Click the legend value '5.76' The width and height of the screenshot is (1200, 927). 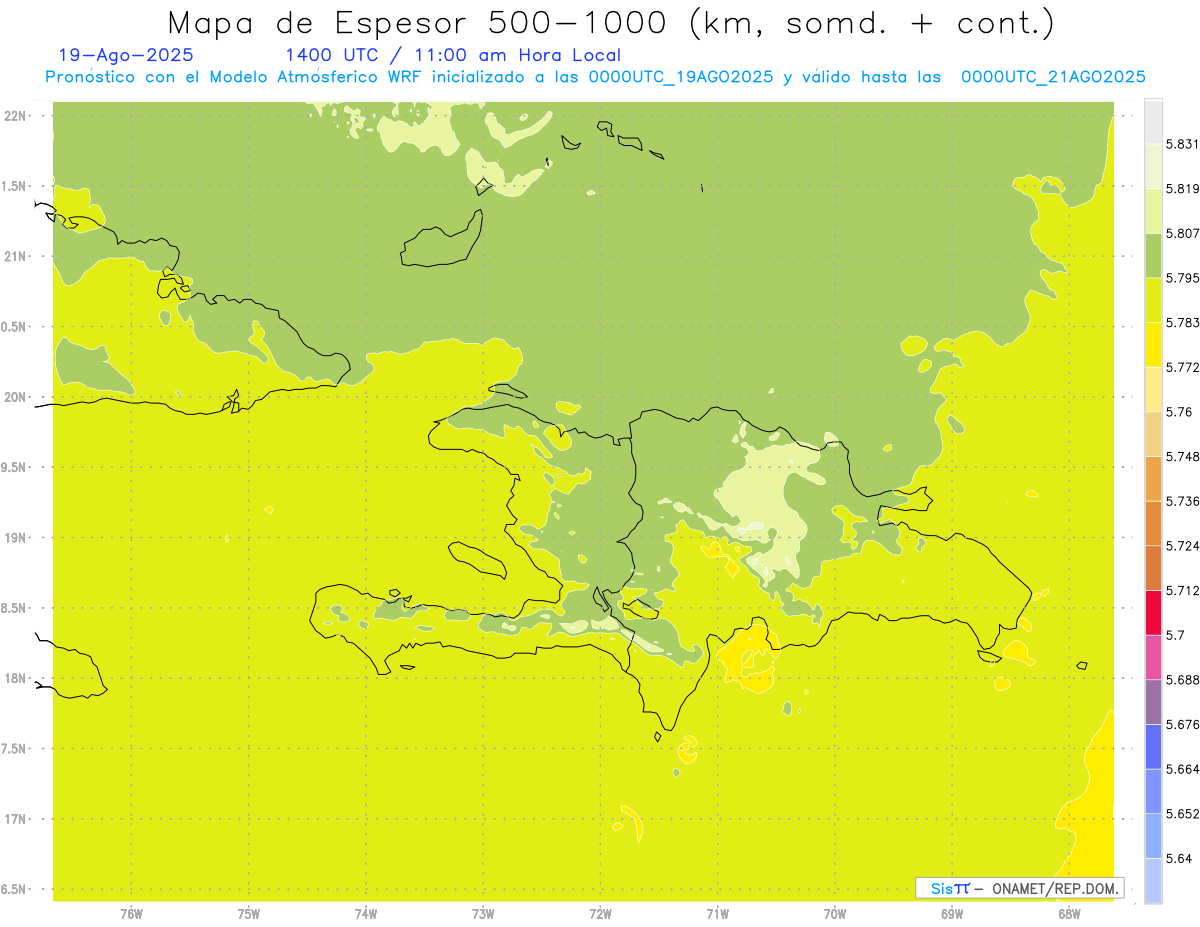point(1178,411)
